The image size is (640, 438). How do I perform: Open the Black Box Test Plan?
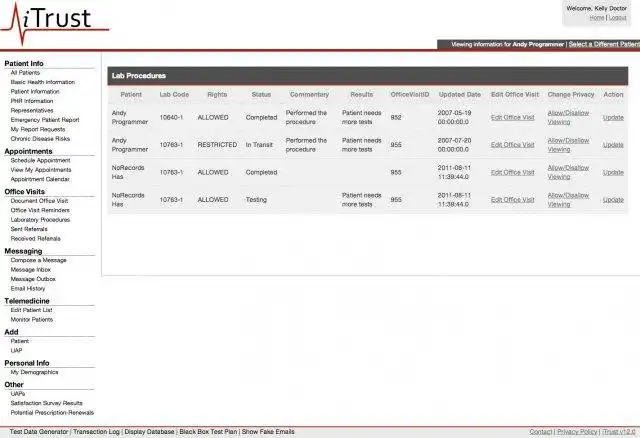[x=208, y=431]
